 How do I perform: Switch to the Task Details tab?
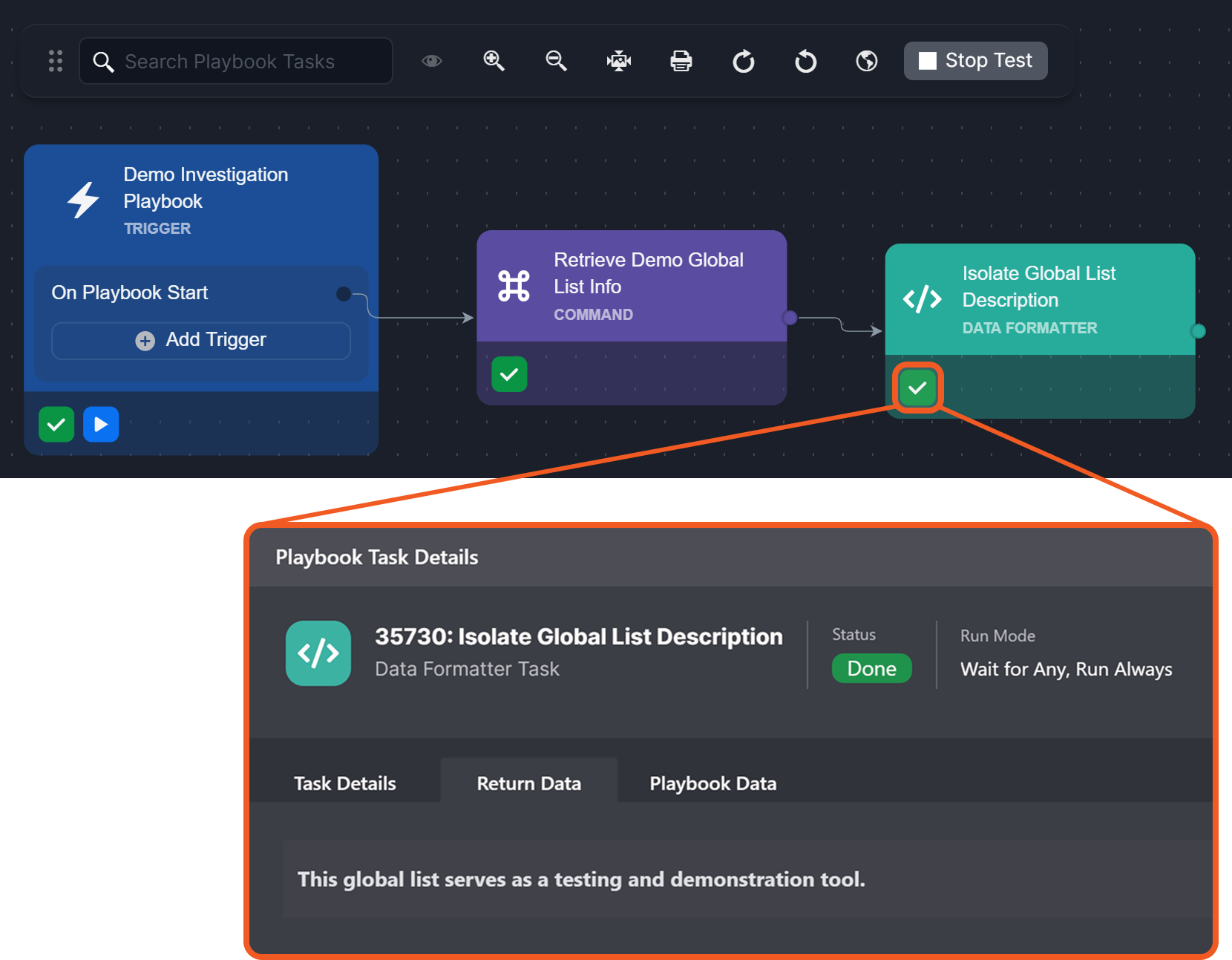(x=344, y=783)
